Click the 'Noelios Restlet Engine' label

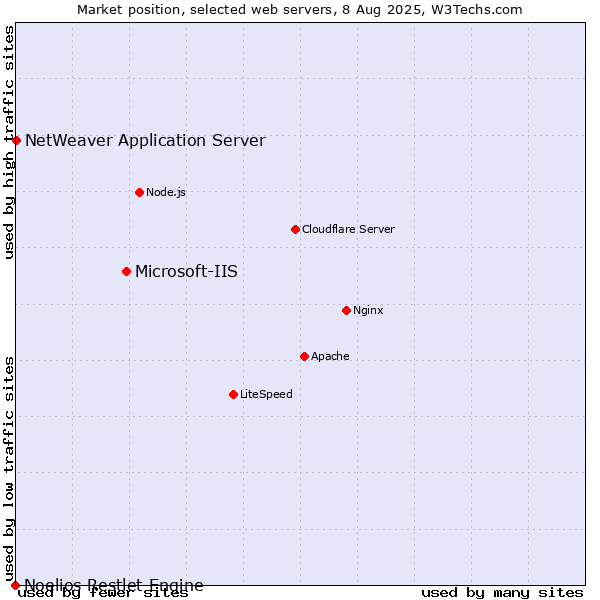coord(114,585)
